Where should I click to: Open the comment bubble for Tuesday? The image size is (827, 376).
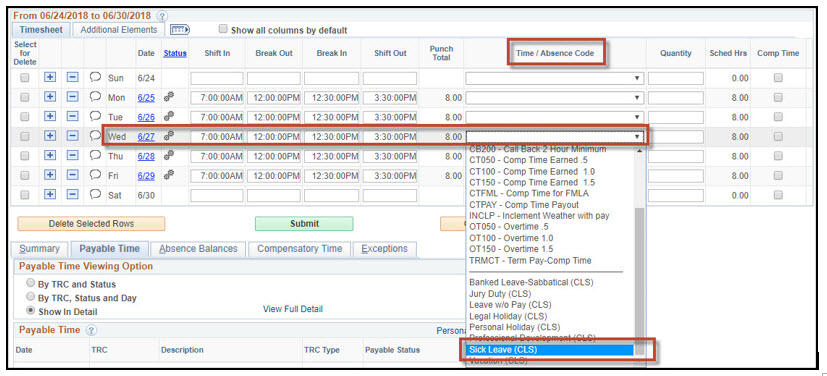95,116
